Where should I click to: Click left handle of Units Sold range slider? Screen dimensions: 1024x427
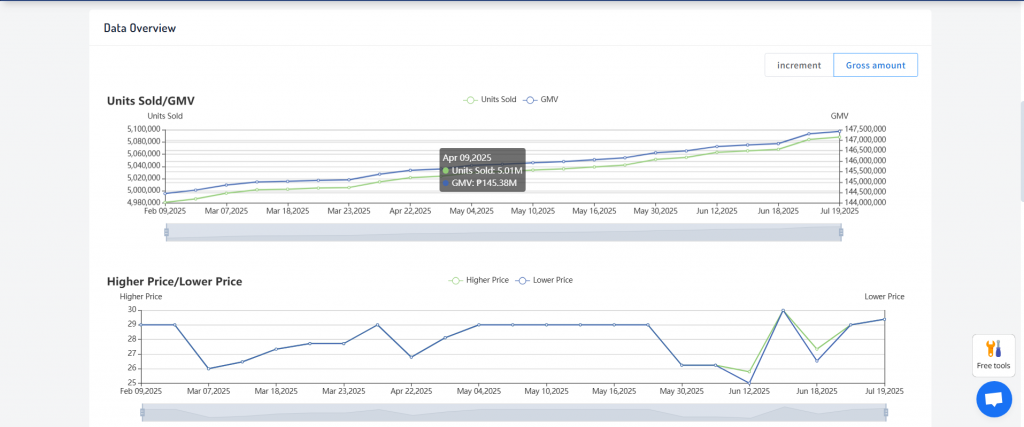click(x=167, y=232)
